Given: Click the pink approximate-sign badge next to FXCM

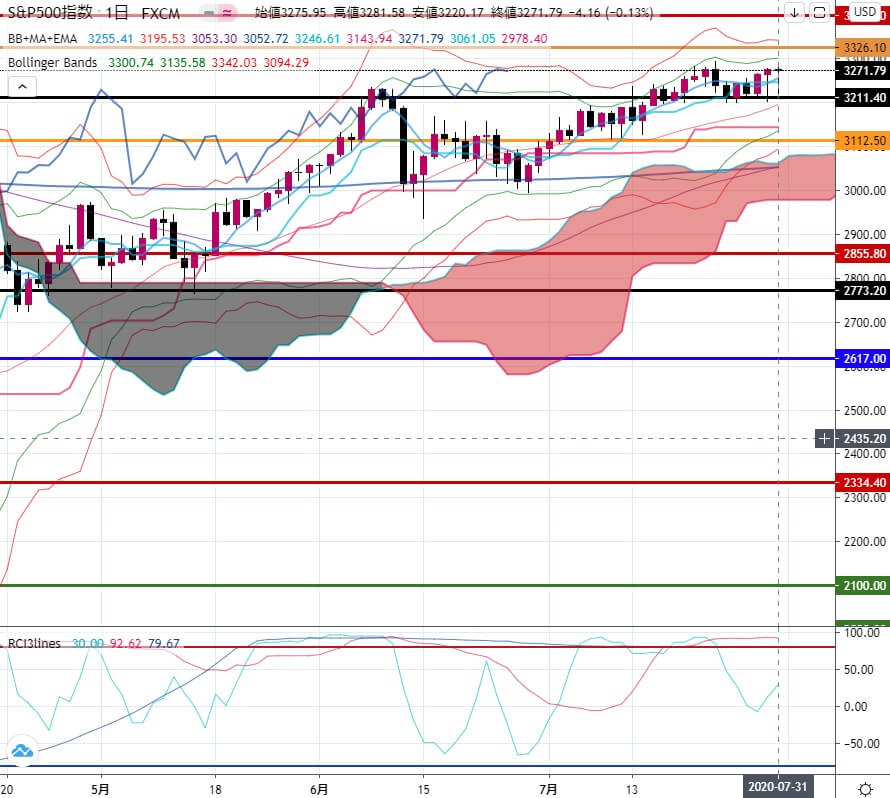Looking at the screenshot, I should click(227, 12).
